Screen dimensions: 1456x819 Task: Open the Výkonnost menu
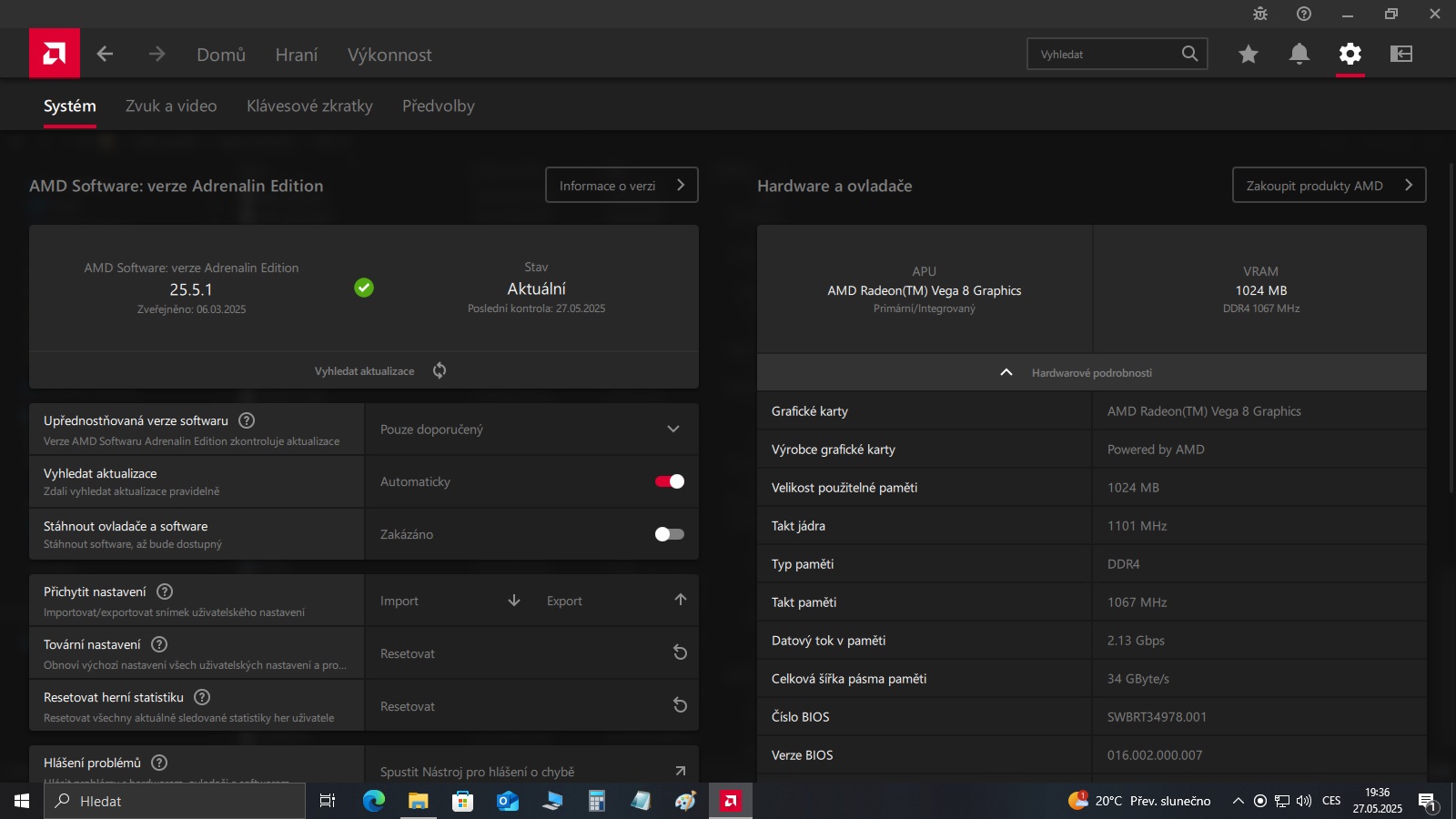[x=389, y=55]
